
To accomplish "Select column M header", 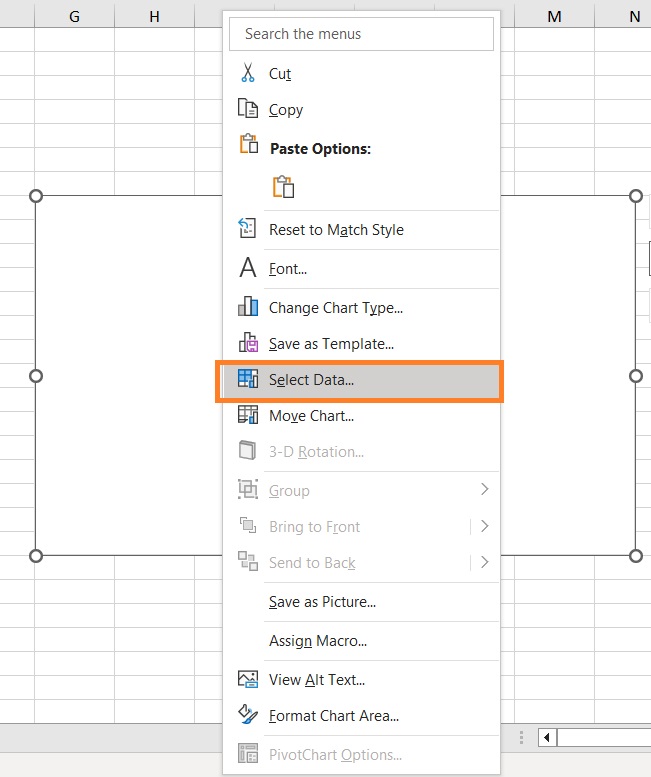I will point(554,16).
